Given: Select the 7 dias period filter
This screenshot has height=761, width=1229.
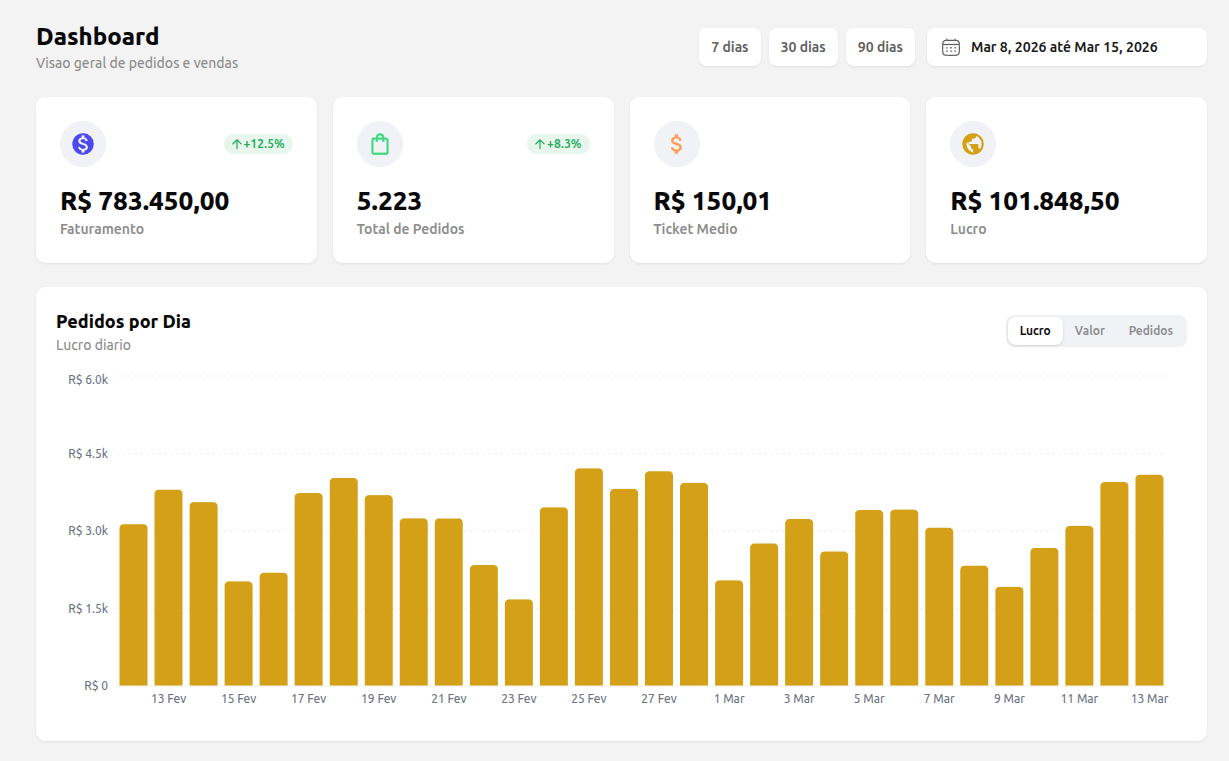Looking at the screenshot, I should (729, 47).
